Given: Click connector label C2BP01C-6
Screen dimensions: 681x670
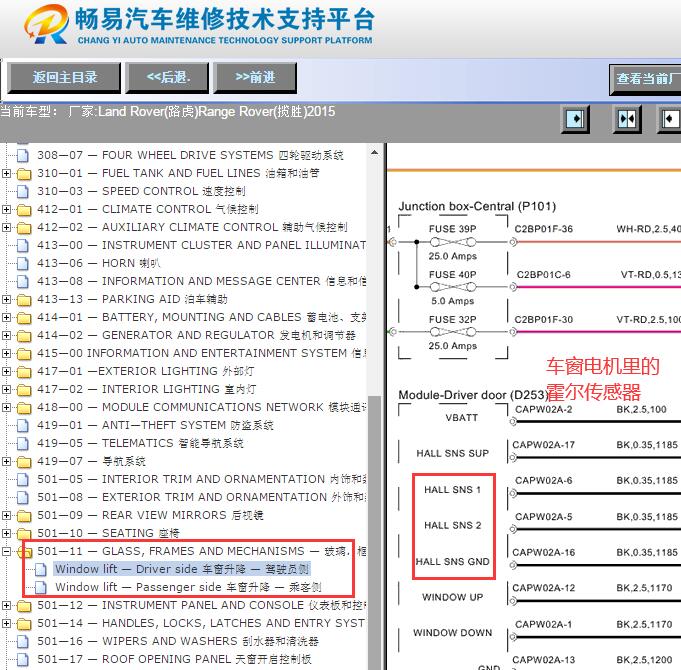Looking at the screenshot, I should [x=543, y=274].
